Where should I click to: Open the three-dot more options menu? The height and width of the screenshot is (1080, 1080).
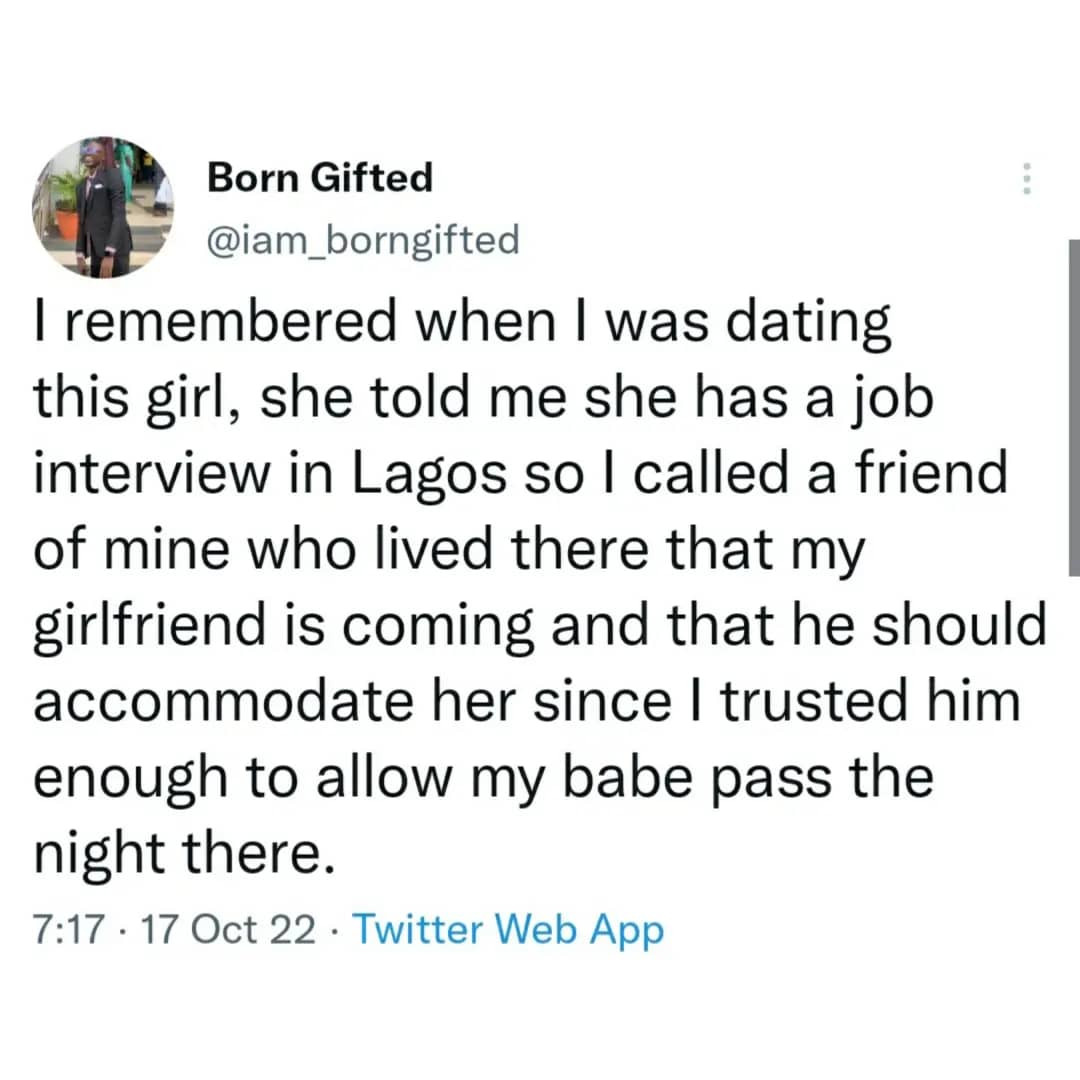click(1027, 179)
